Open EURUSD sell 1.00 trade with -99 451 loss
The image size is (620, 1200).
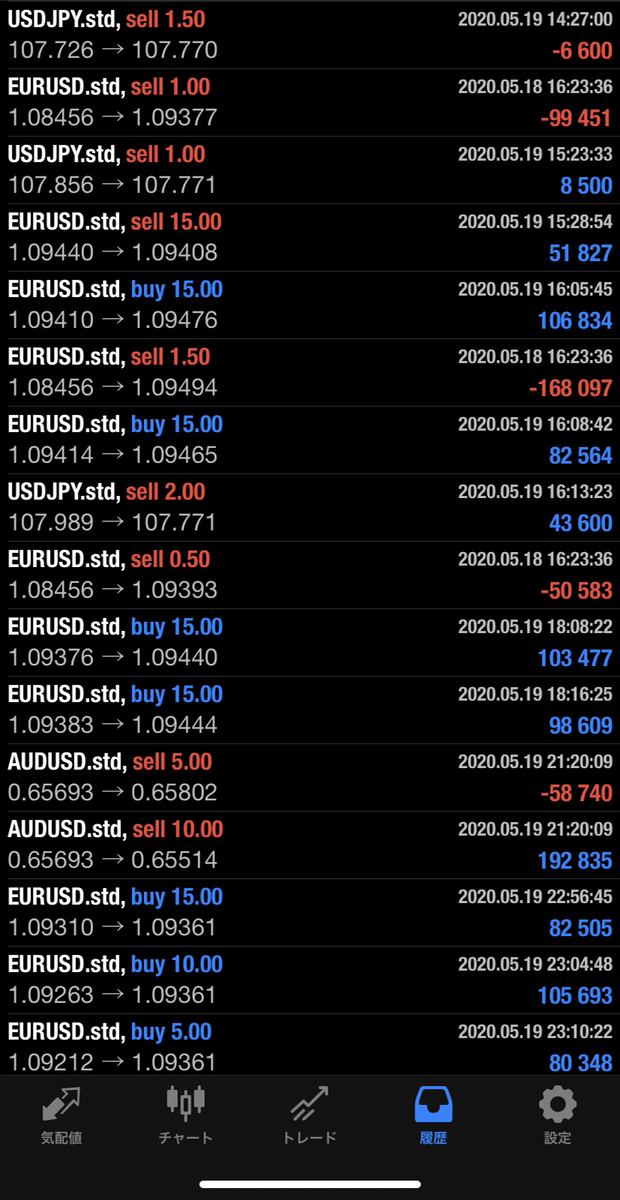310,102
